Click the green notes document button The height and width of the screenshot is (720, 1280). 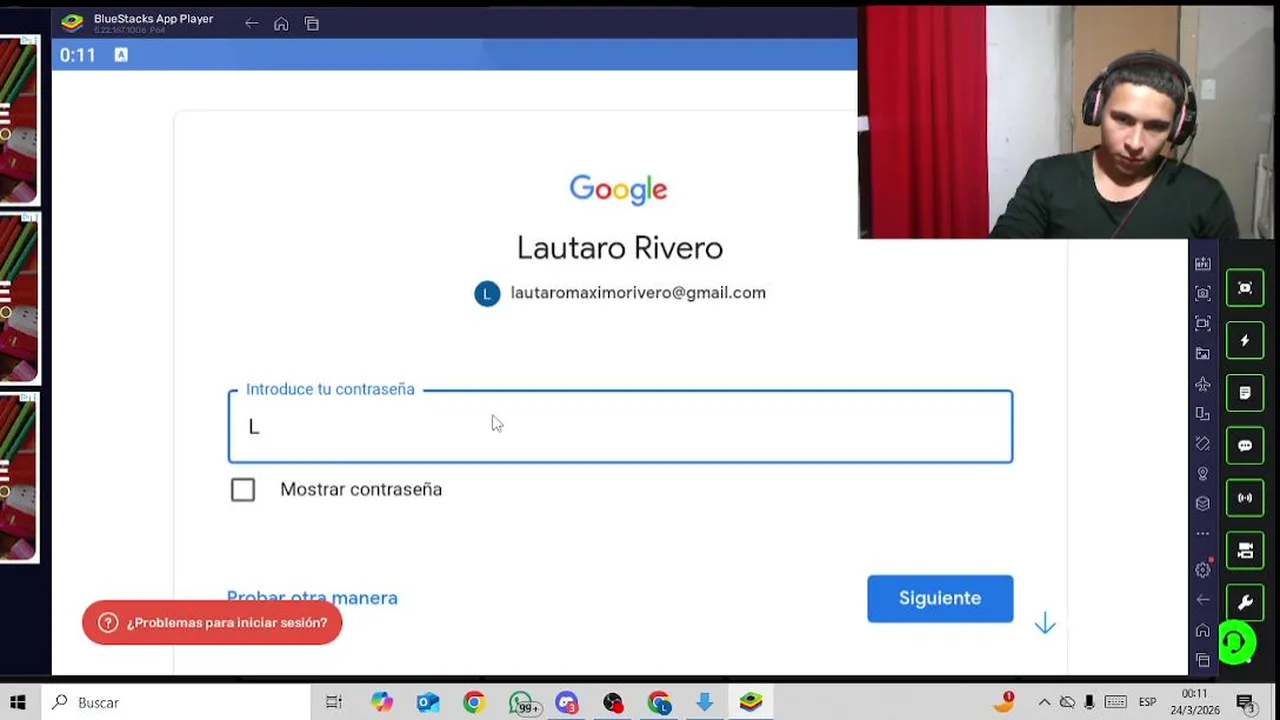click(1245, 393)
